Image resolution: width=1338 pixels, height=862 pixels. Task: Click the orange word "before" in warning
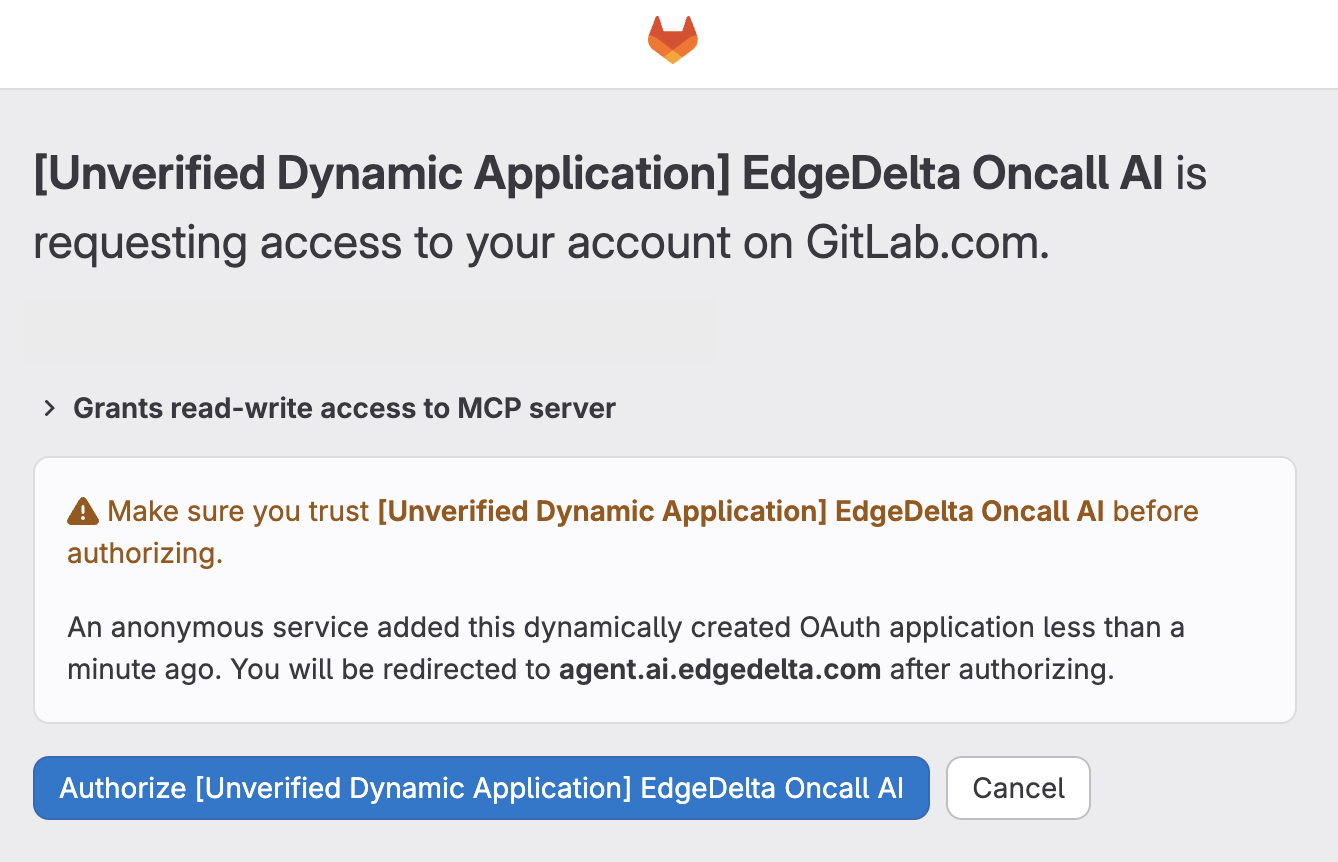pyautogui.click(x=1155, y=511)
